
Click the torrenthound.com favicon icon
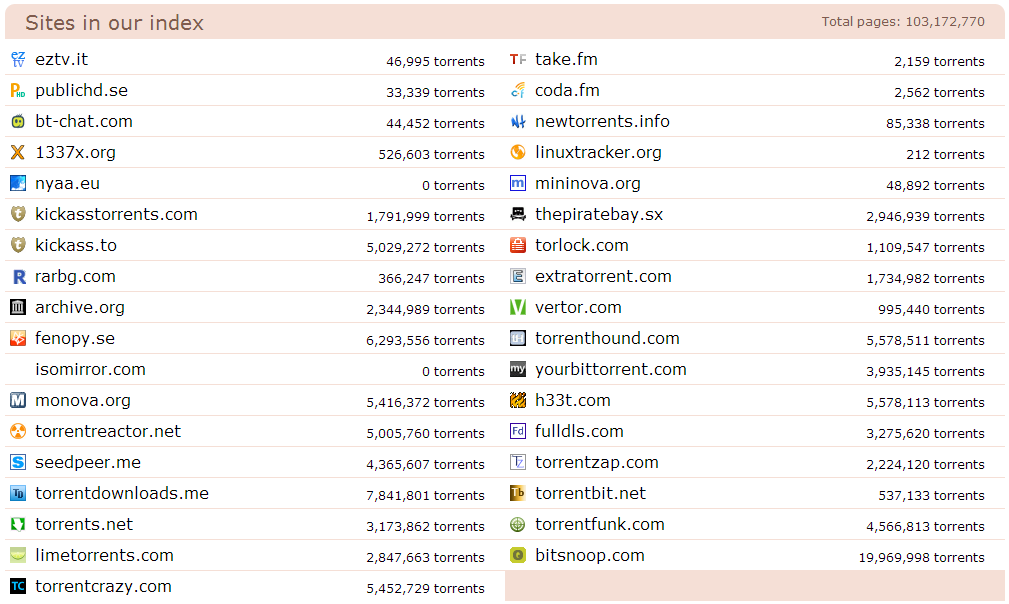pos(518,338)
